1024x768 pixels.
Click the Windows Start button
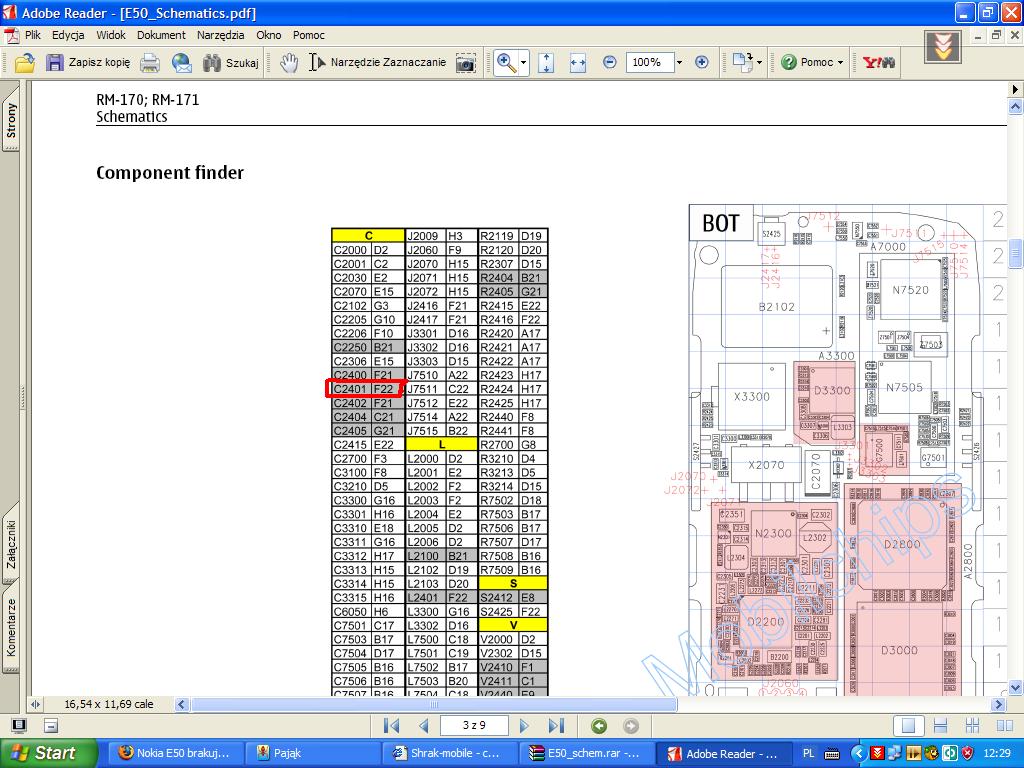tap(49, 753)
